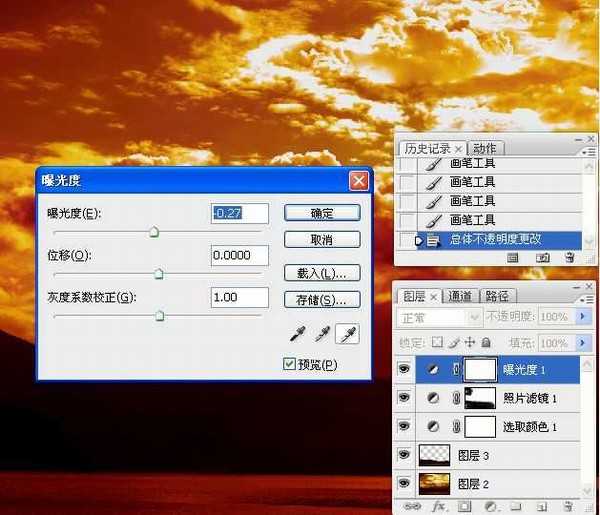Create a new snapshot in History panel
600x515 pixels.
pyautogui.click(x=542, y=257)
